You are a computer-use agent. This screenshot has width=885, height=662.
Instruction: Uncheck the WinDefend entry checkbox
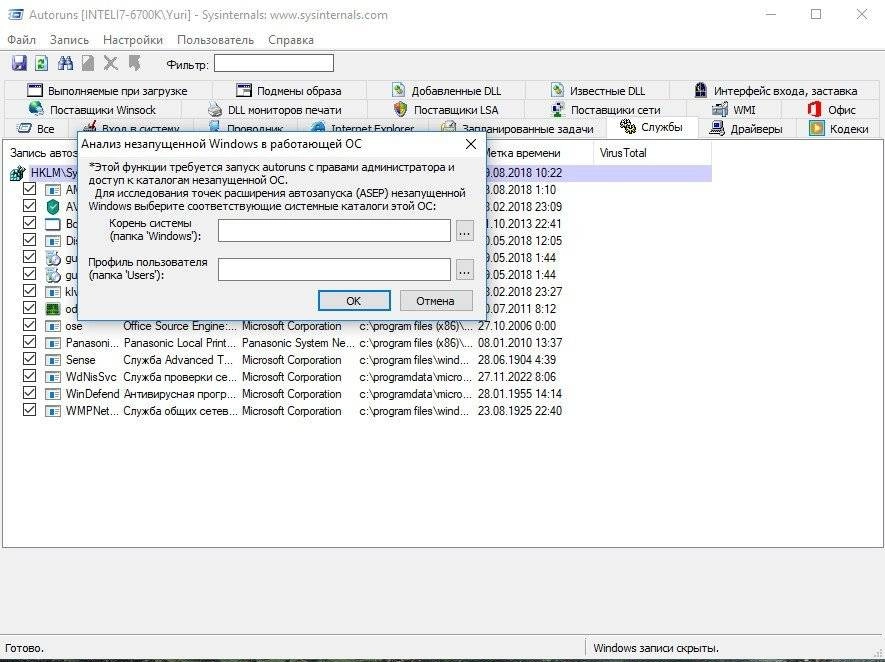29,393
